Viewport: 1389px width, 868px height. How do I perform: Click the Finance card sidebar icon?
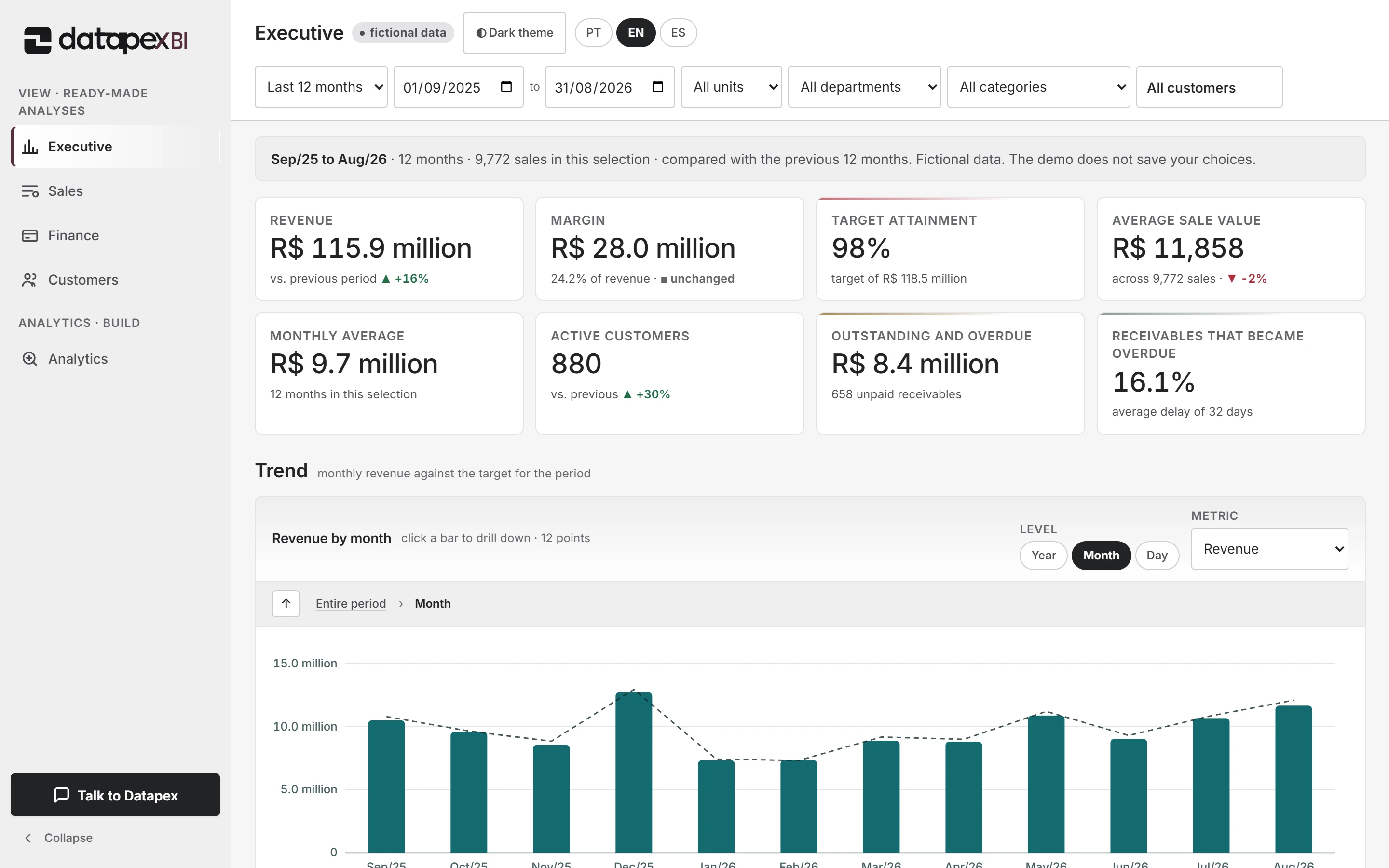pyautogui.click(x=30, y=235)
